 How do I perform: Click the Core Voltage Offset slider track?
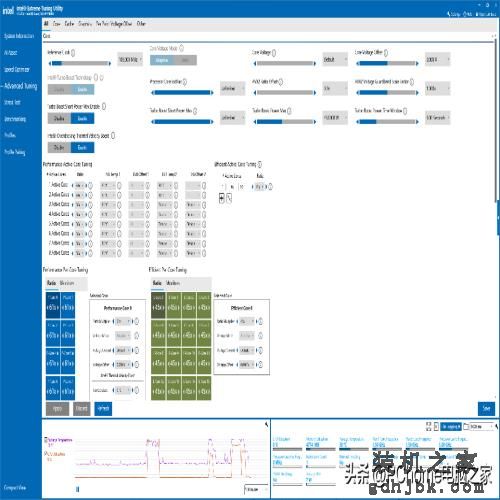pos(387,63)
